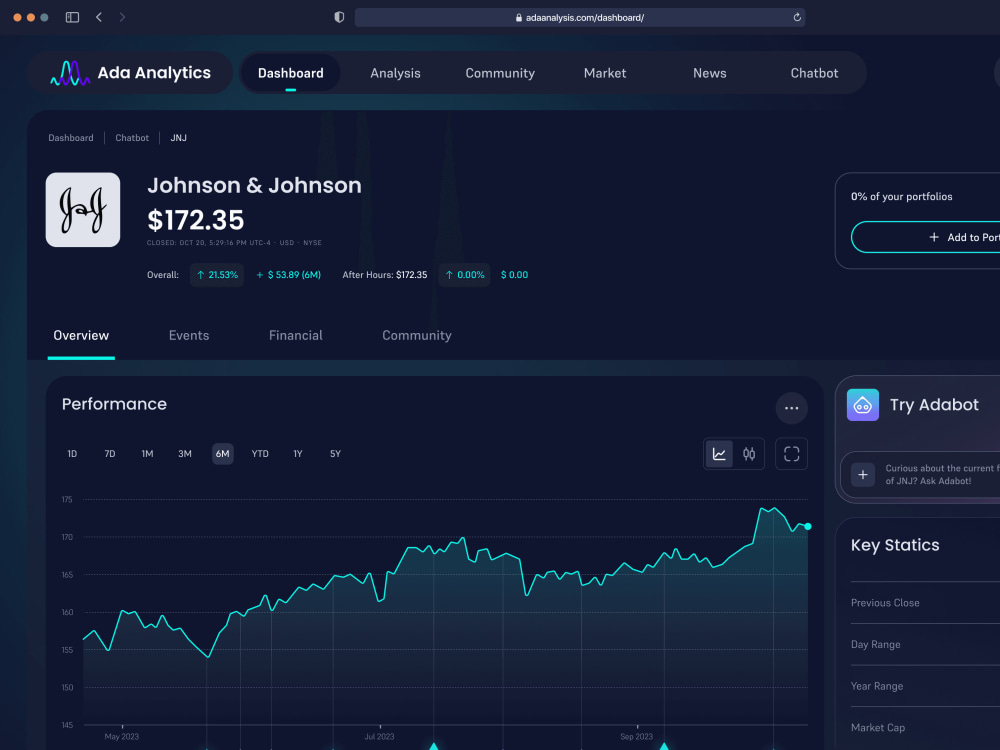Open the browser sidebar toggle icon

click(x=72, y=17)
